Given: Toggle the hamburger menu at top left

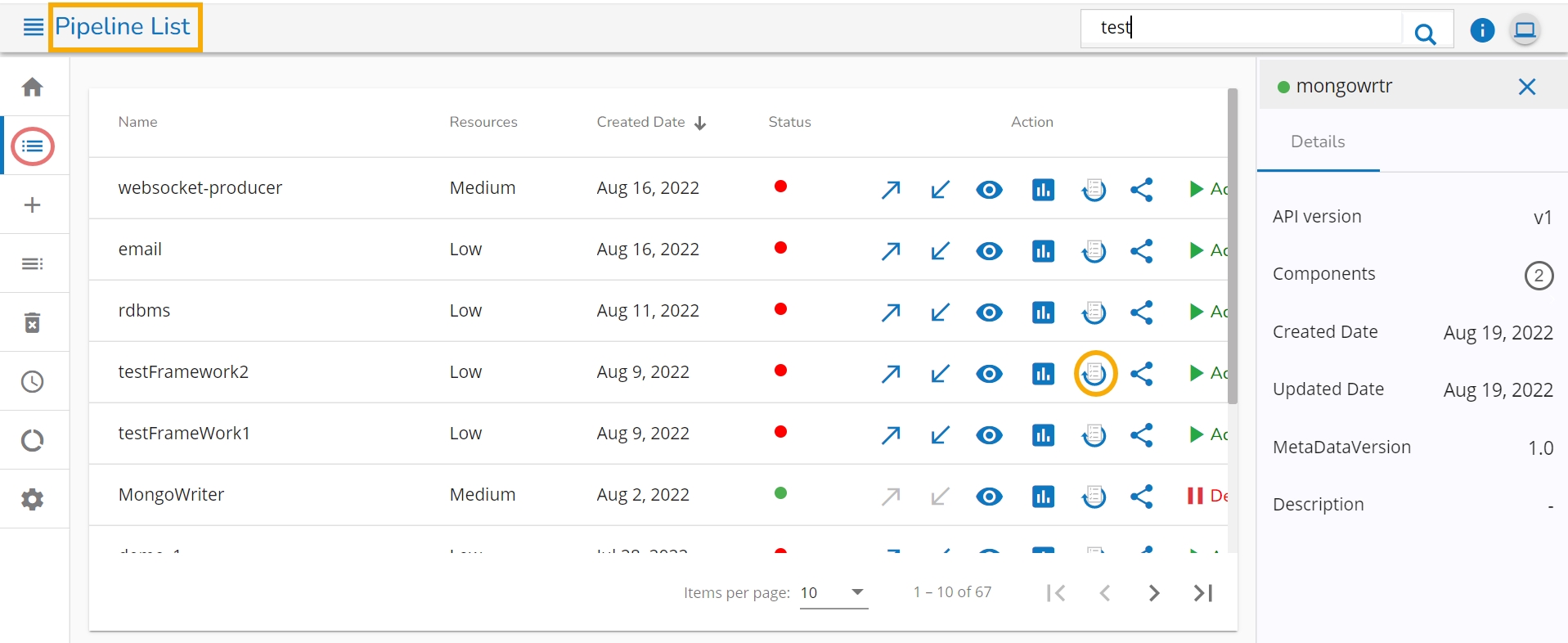Looking at the screenshot, I should click(x=34, y=27).
